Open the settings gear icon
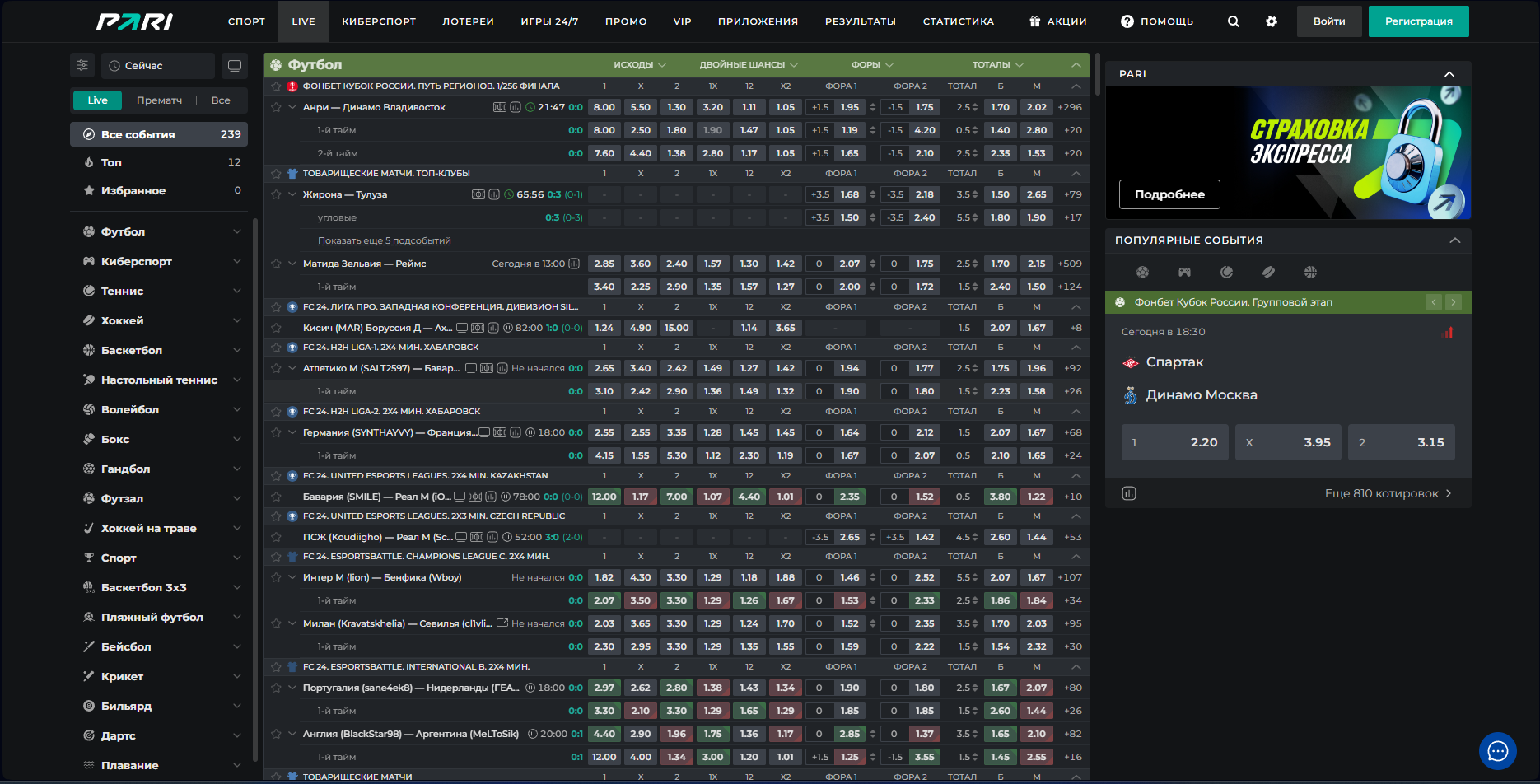 [1272, 21]
